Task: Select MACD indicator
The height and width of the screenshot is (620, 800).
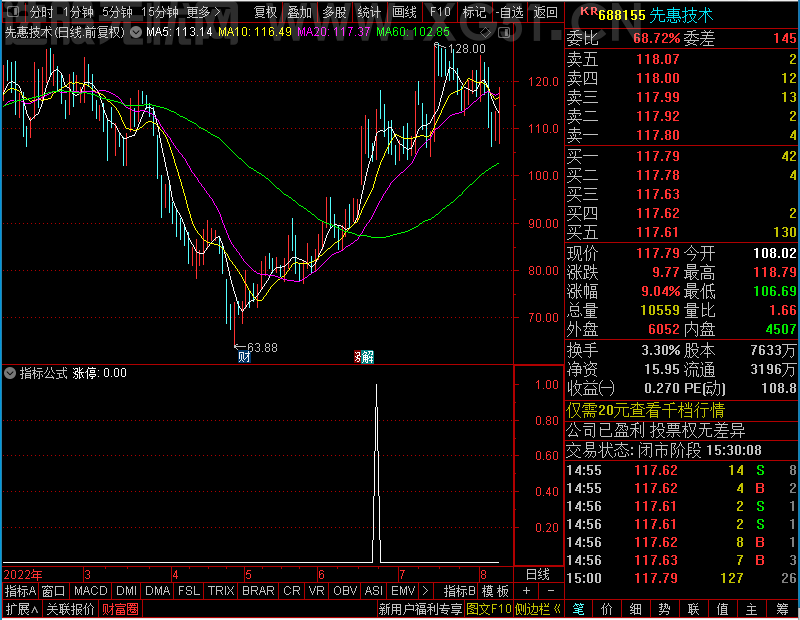Action: tap(90, 591)
